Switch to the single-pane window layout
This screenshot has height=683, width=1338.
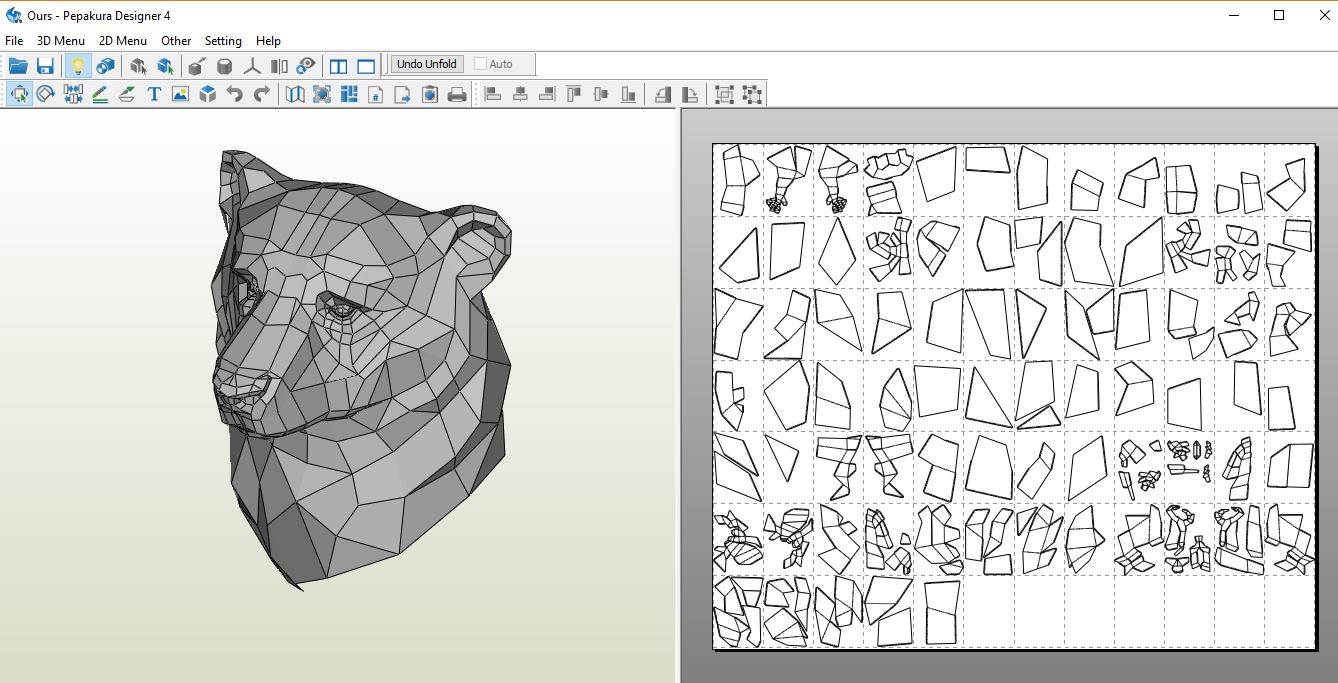(366, 66)
